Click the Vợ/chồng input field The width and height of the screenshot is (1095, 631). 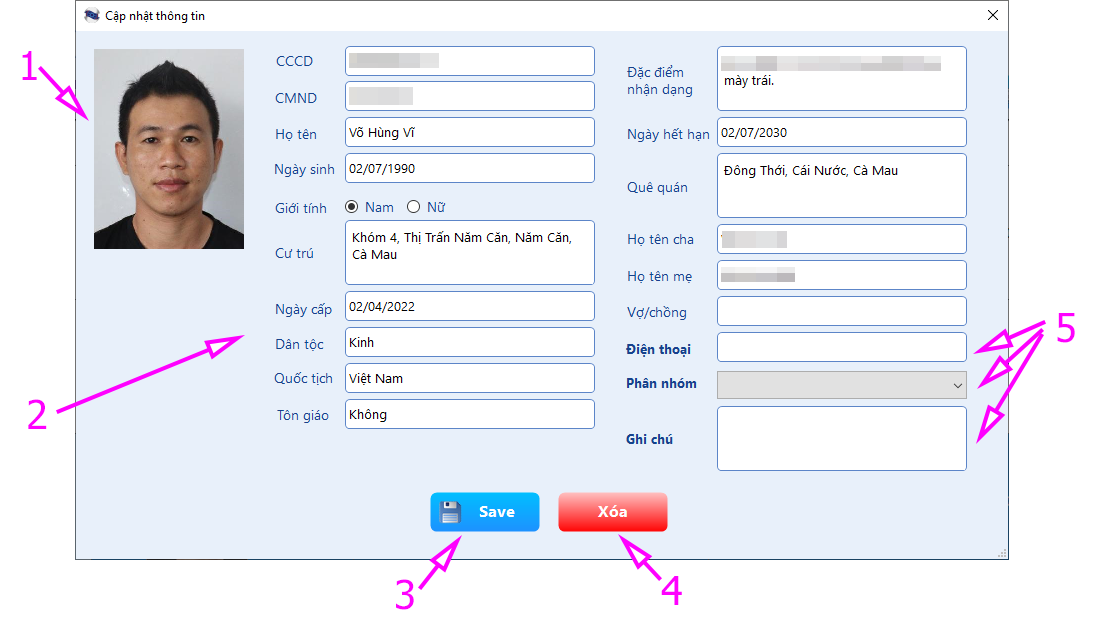pos(841,311)
